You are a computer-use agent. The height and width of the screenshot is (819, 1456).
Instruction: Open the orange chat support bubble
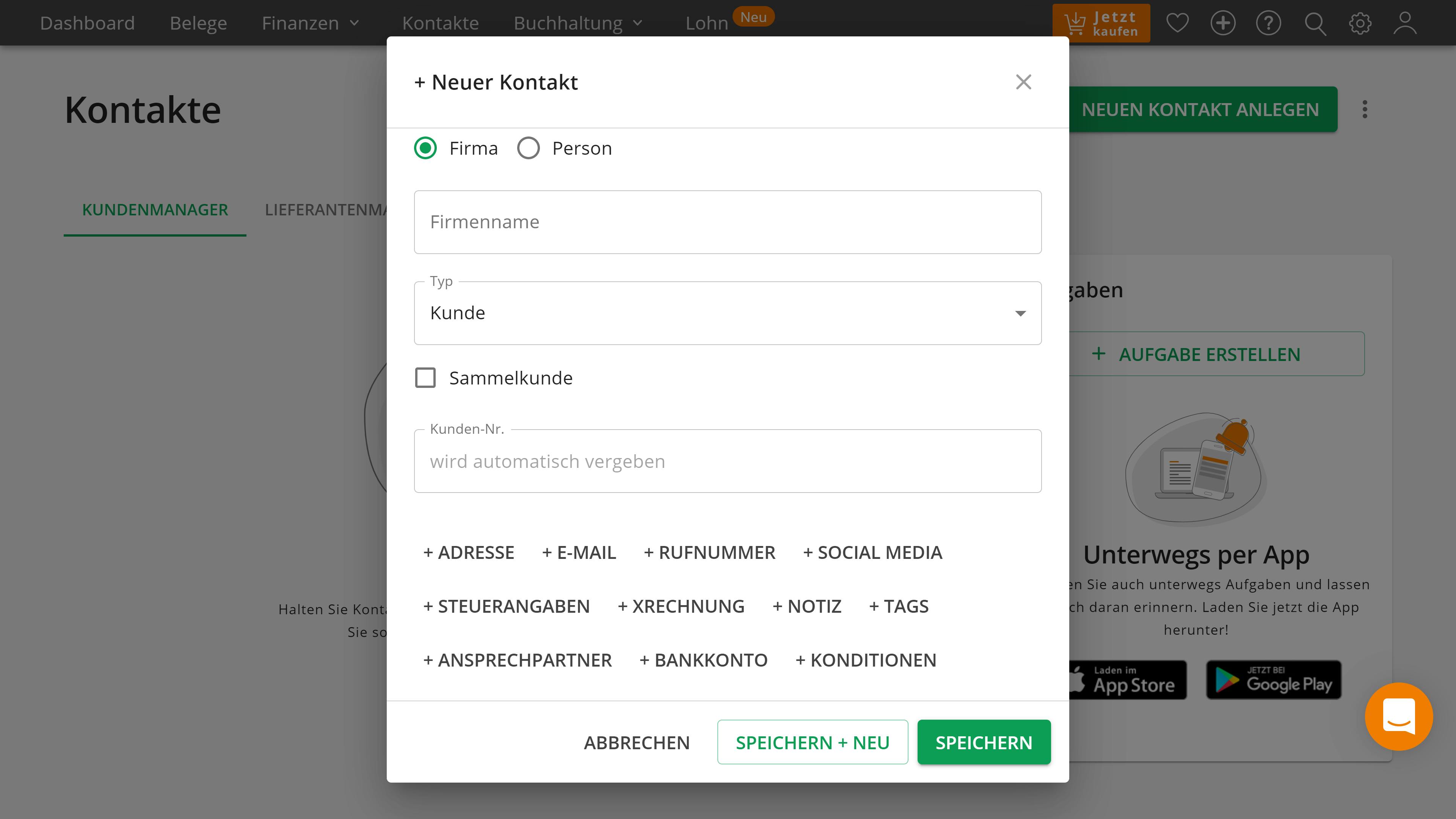pos(1398,716)
